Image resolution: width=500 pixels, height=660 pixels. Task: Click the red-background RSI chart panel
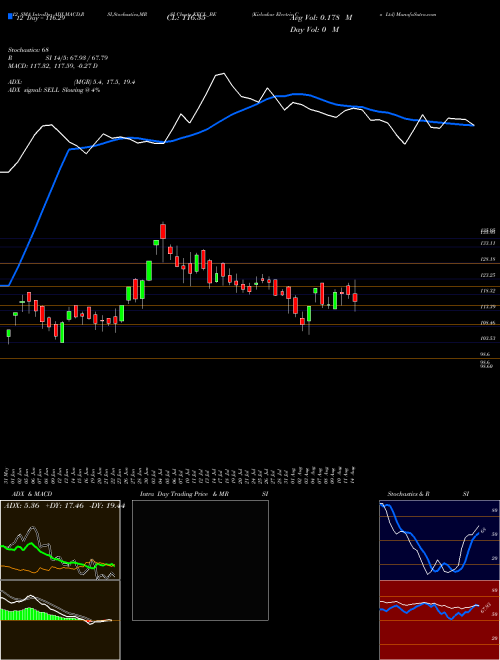pos(439,620)
